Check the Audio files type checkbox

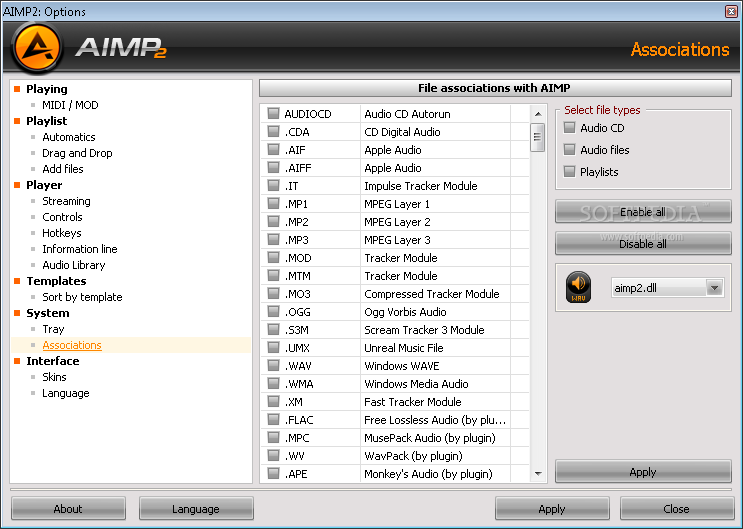(570, 150)
